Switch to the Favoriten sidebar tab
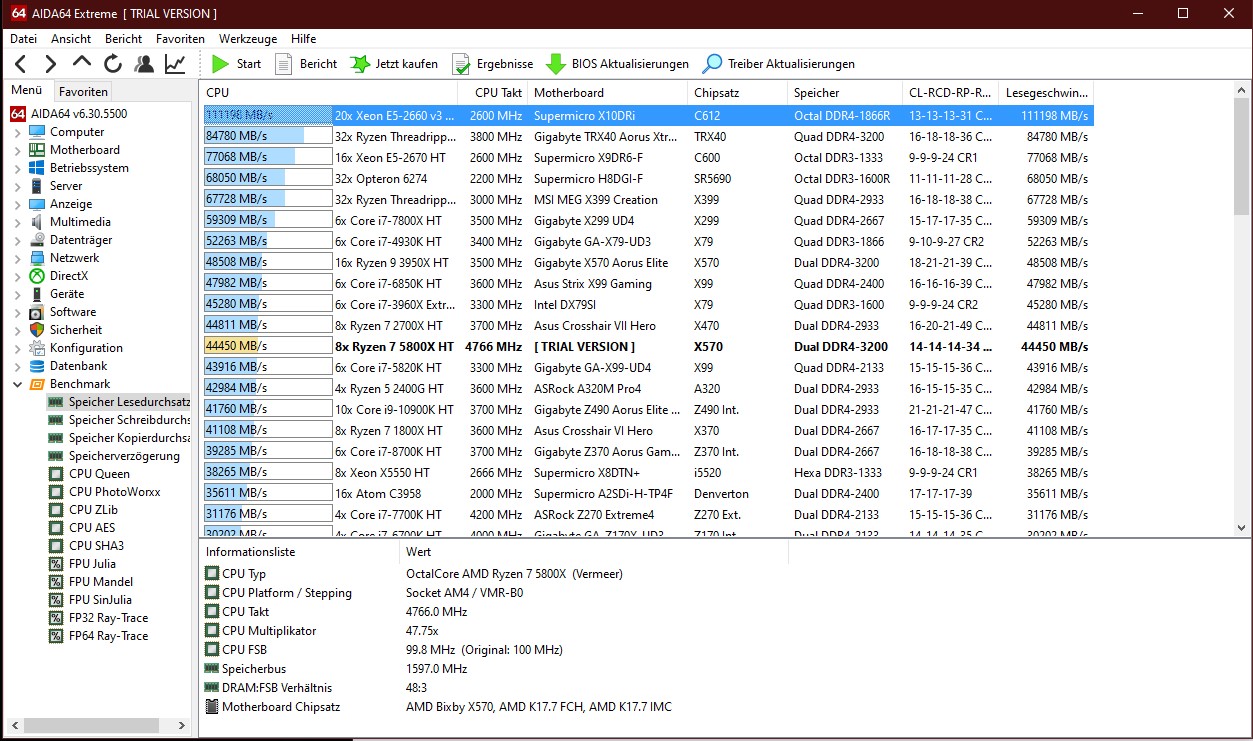This screenshot has width=1253, height=741. coord(83,91)
